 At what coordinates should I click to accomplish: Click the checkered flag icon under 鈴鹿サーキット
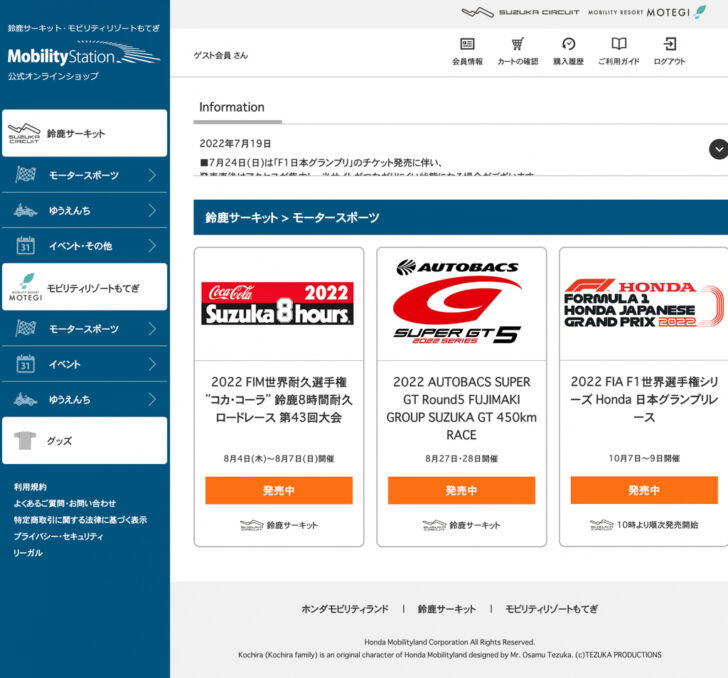(x=26, y=175)
